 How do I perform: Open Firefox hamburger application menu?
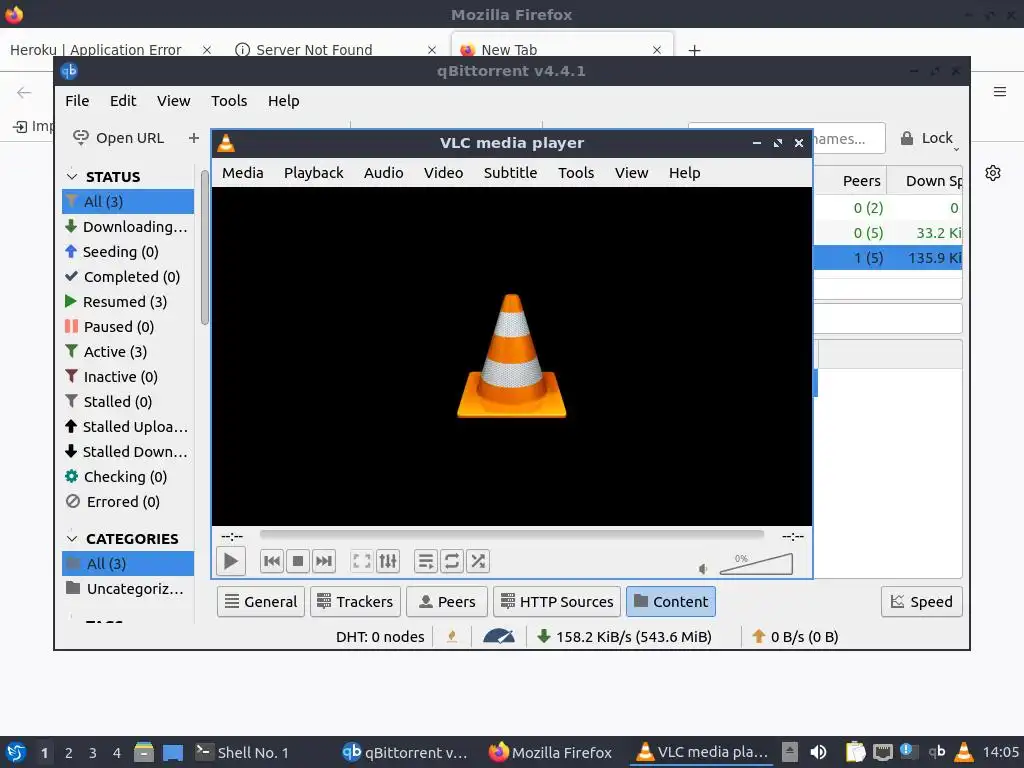click(x=1000, y=92)
